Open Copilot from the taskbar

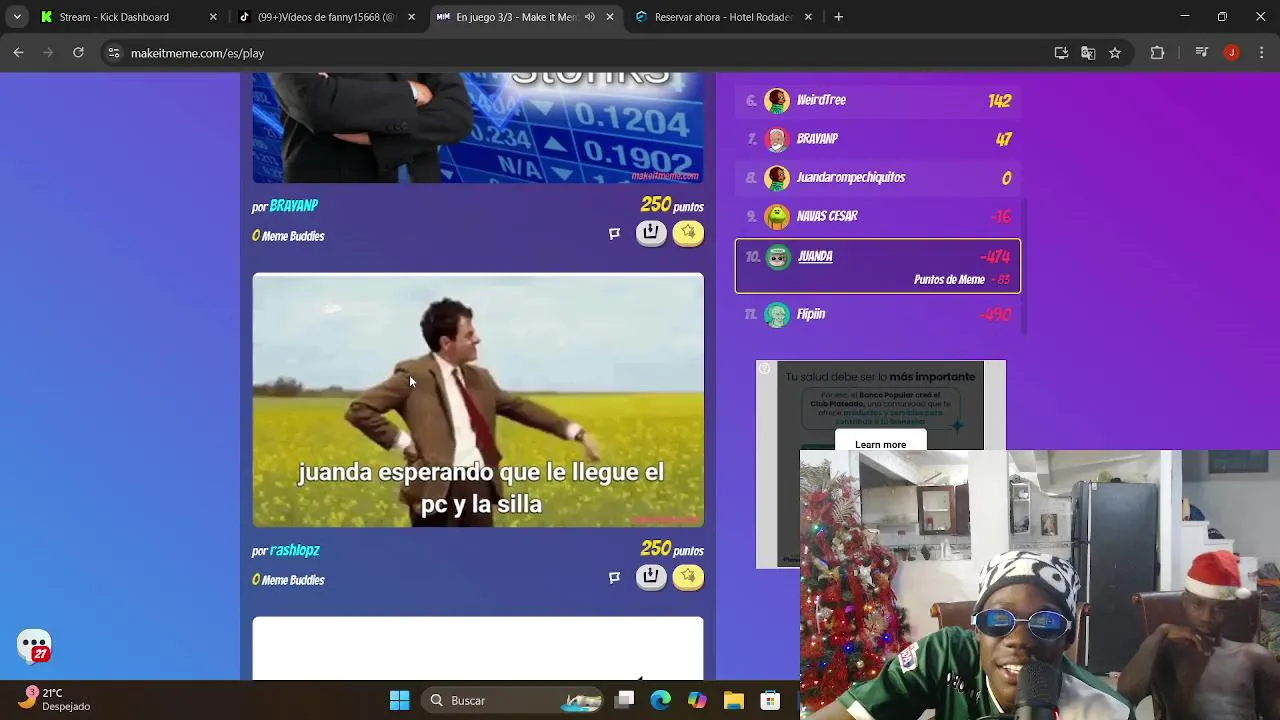(697, 700)
